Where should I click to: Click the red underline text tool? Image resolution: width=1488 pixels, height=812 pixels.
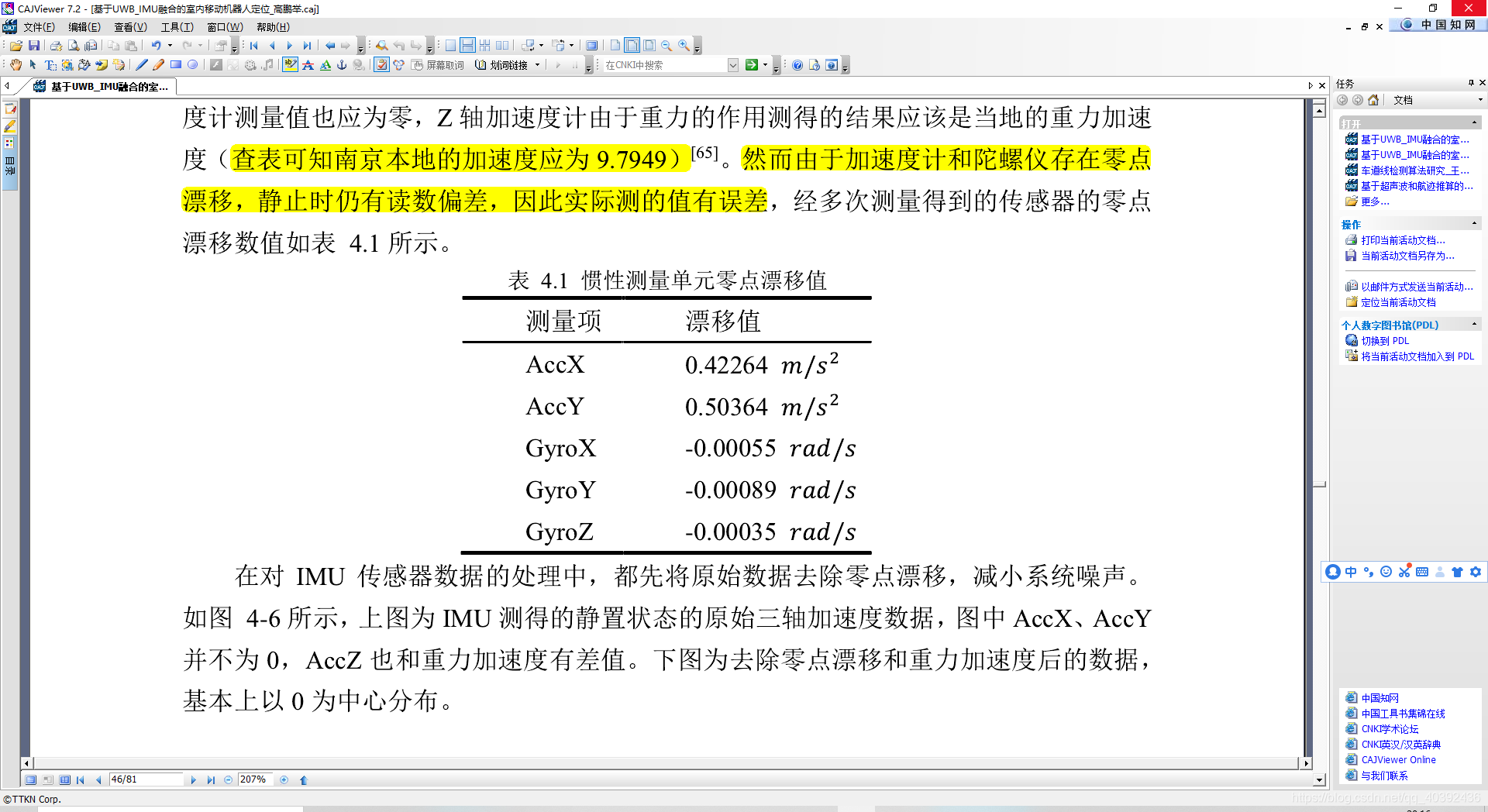[308, 65]
